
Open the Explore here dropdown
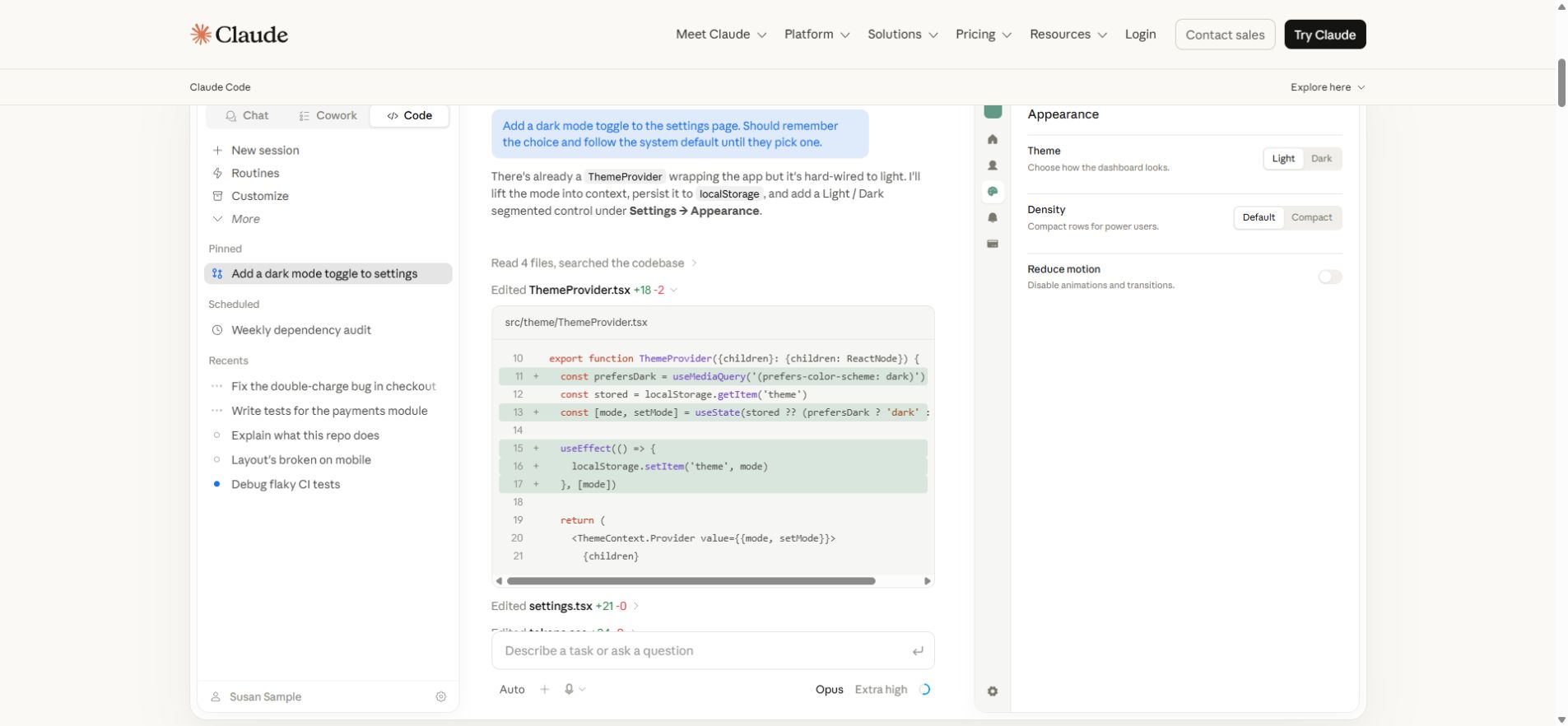point(1328,87)
